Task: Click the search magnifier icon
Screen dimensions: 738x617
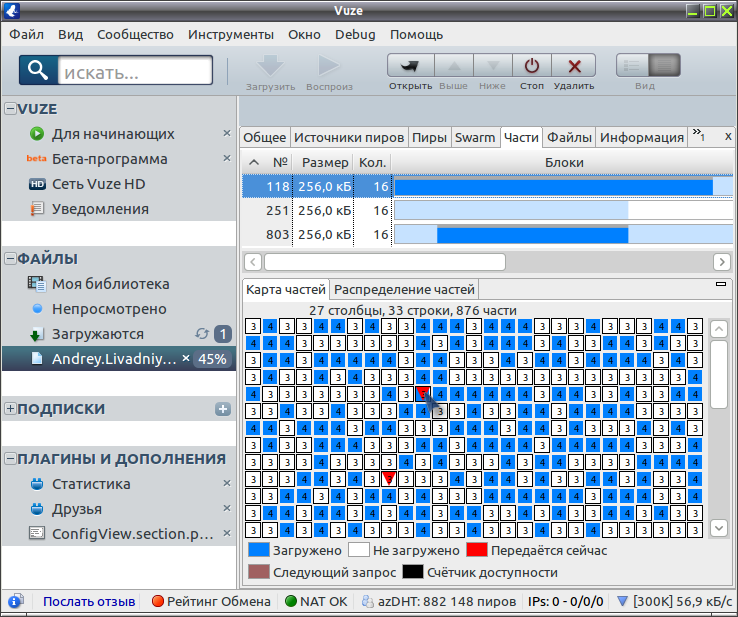Action: coord(38,70)
